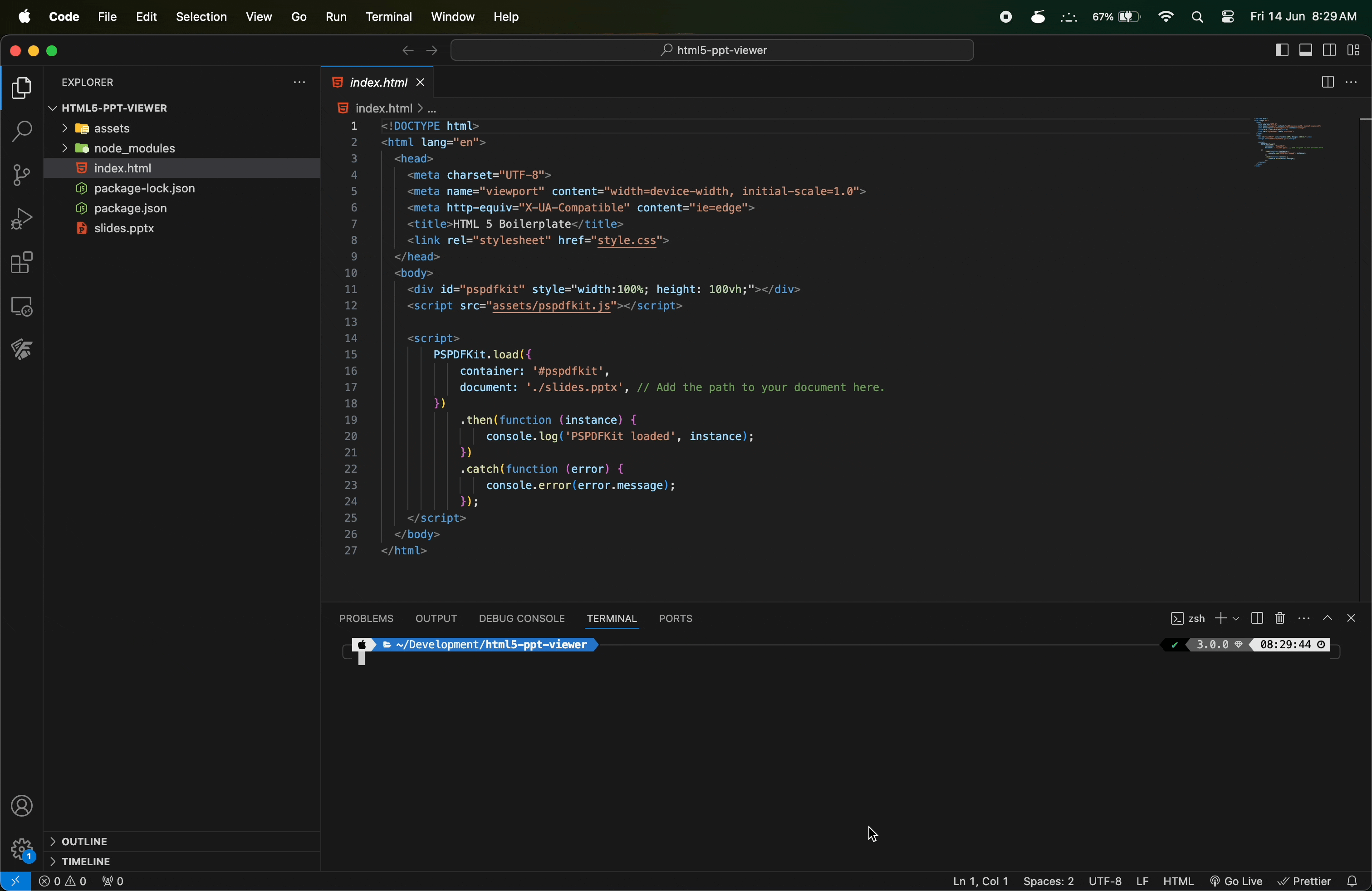This screenshot has width=1372, height=891.
Task: Toggle the bottom panel visibility
Action: pyautogui.click(x=1306, y=50)
